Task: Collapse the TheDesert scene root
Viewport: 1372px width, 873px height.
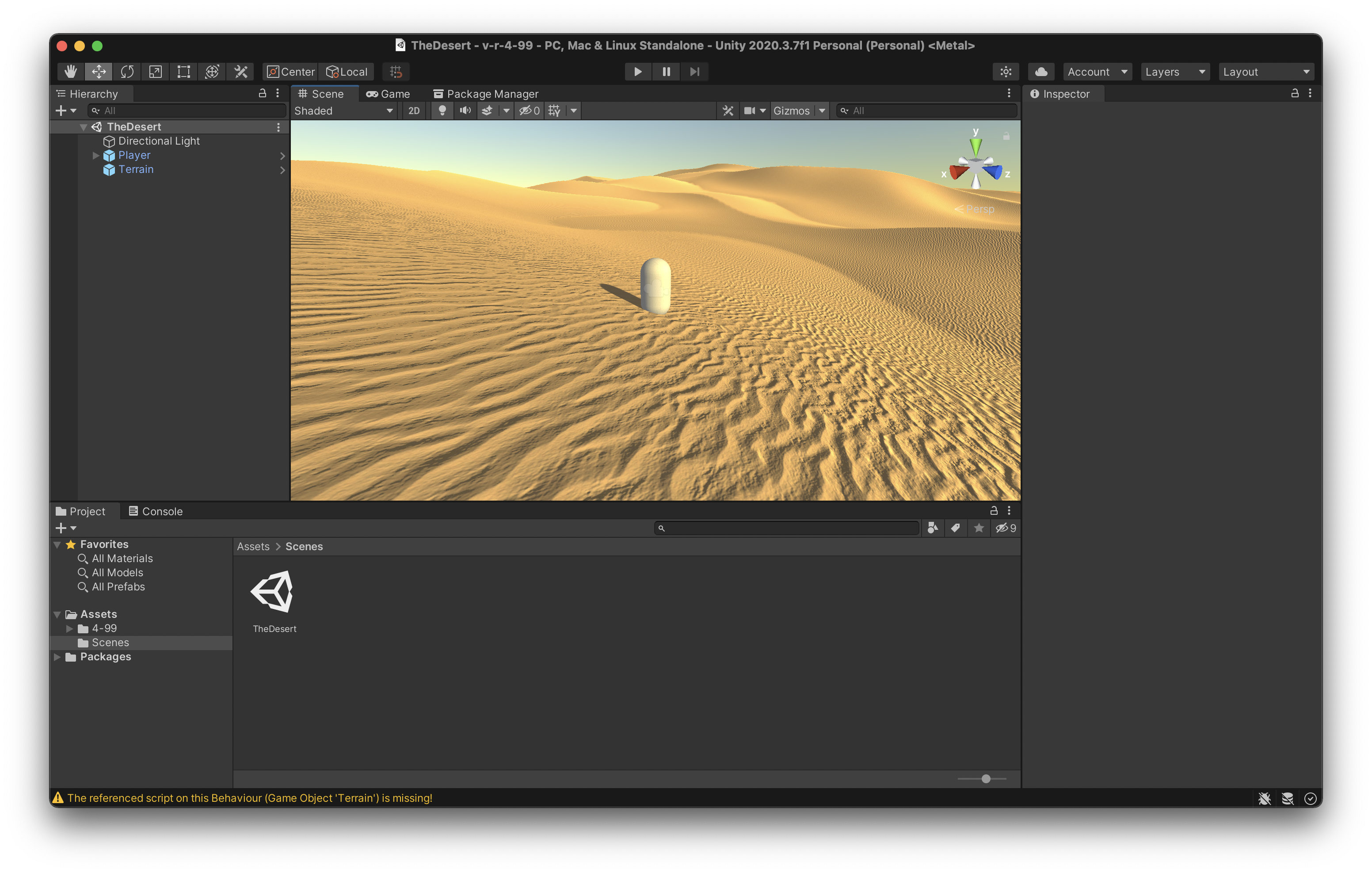Action: pos(83,126)
